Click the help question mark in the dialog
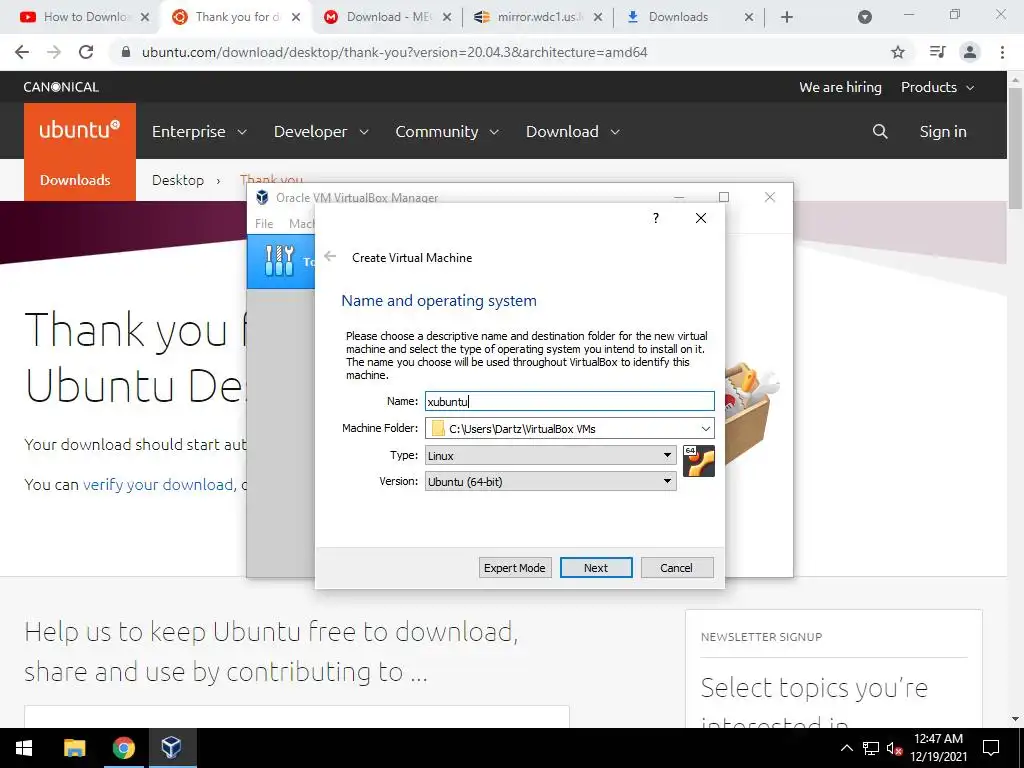Screen dimensions: 1024x768 pos(656,218)
